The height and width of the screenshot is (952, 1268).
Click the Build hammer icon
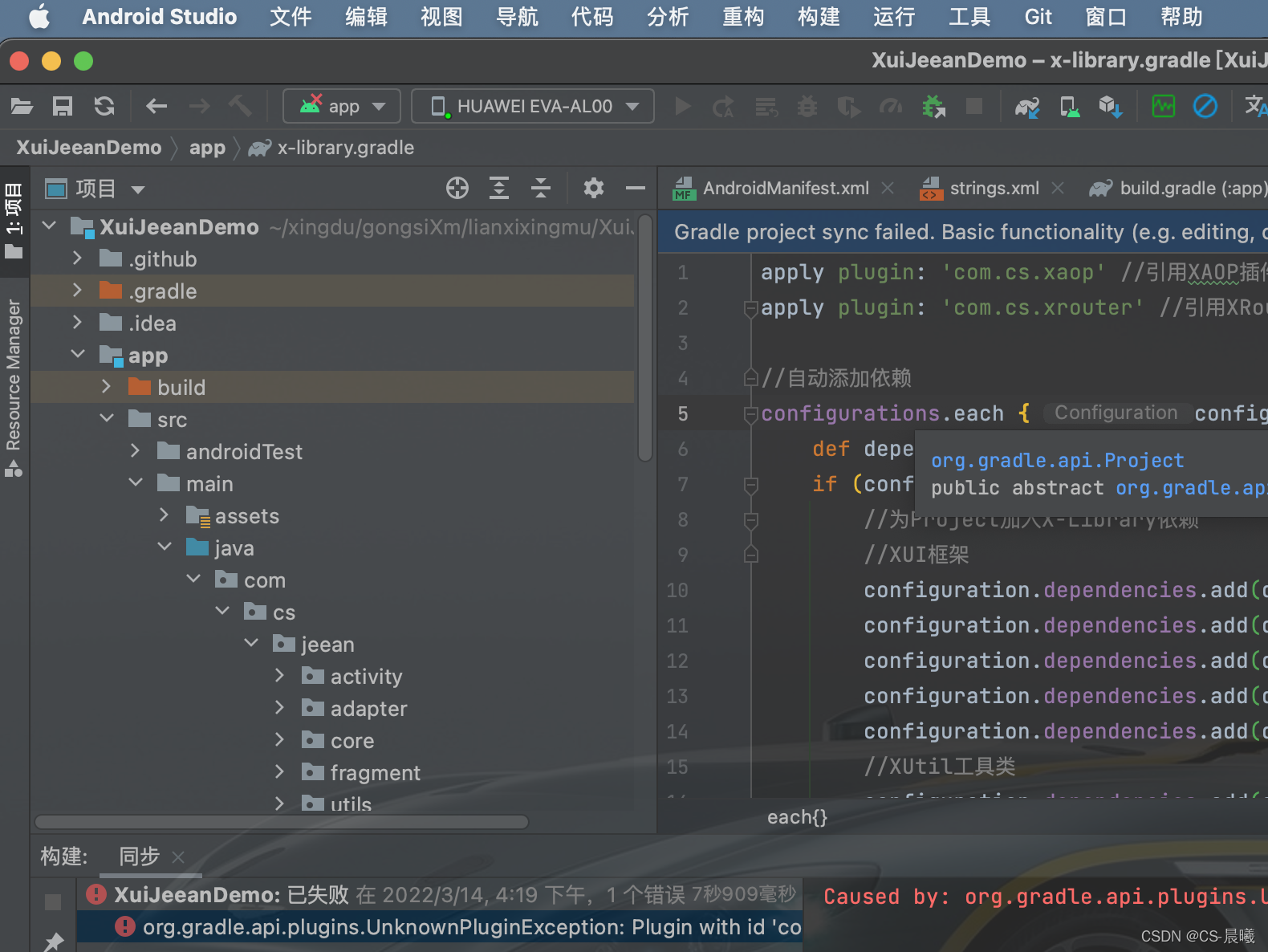pyautogui.click(x=240, y=106)
